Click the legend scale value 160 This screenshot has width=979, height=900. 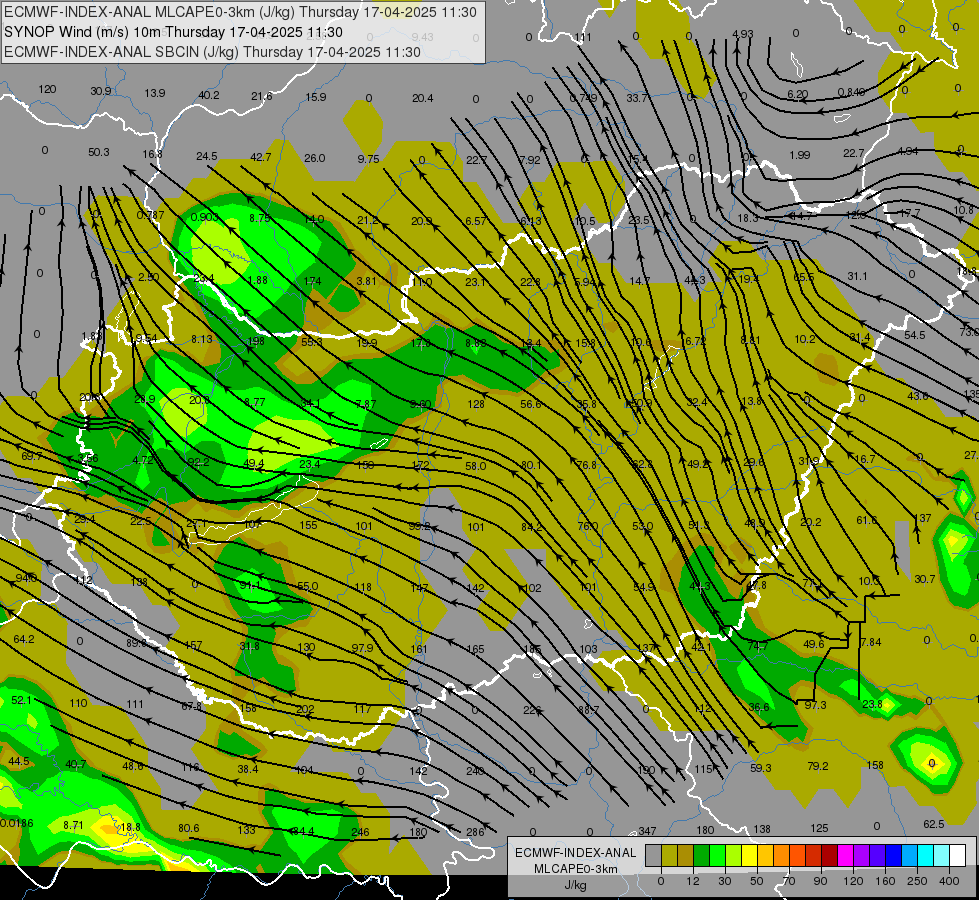click(x=885, y=881)
